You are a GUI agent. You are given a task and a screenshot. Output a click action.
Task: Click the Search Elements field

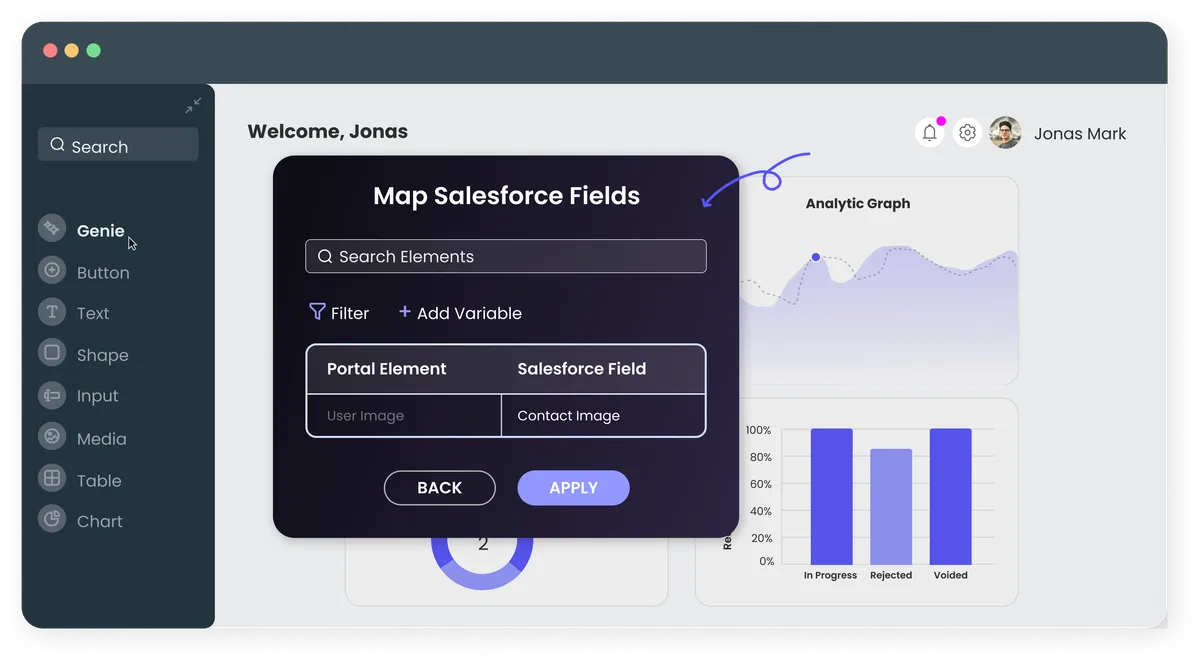[x=506, y=256]
